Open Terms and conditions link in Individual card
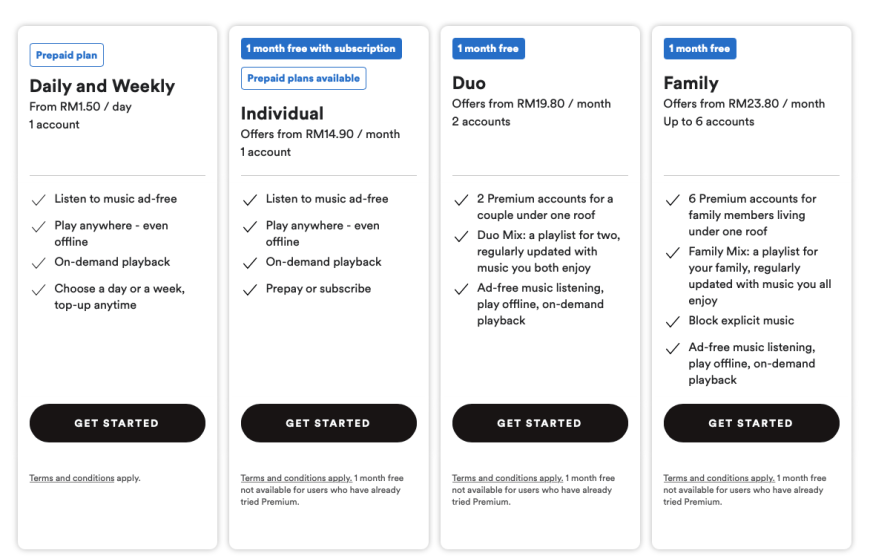 point(296,478)
